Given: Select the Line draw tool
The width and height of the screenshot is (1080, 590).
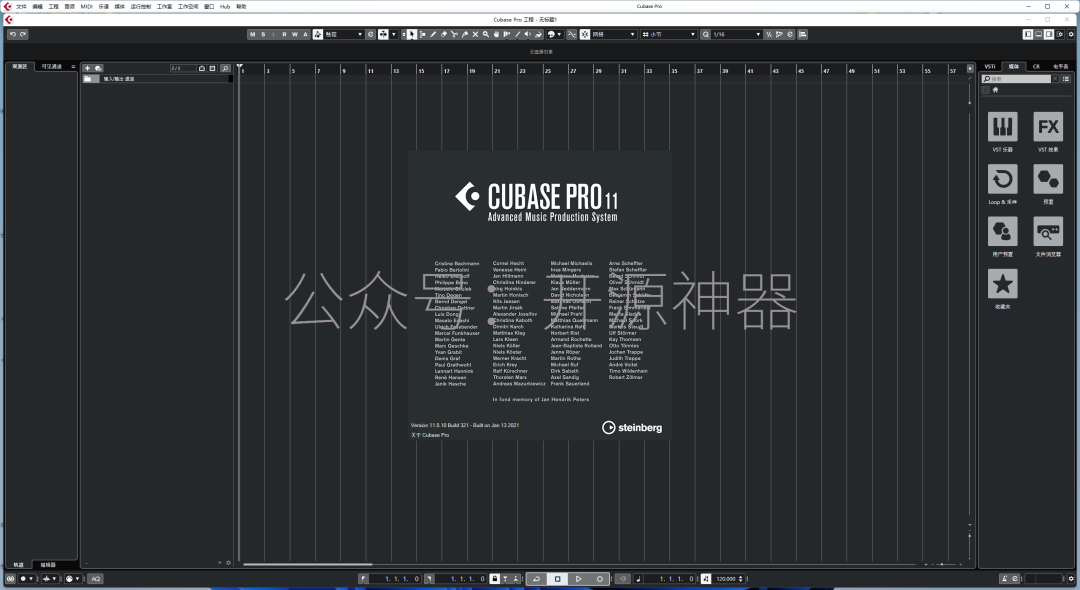Looking at the screenshot, I should click(517, 34).
